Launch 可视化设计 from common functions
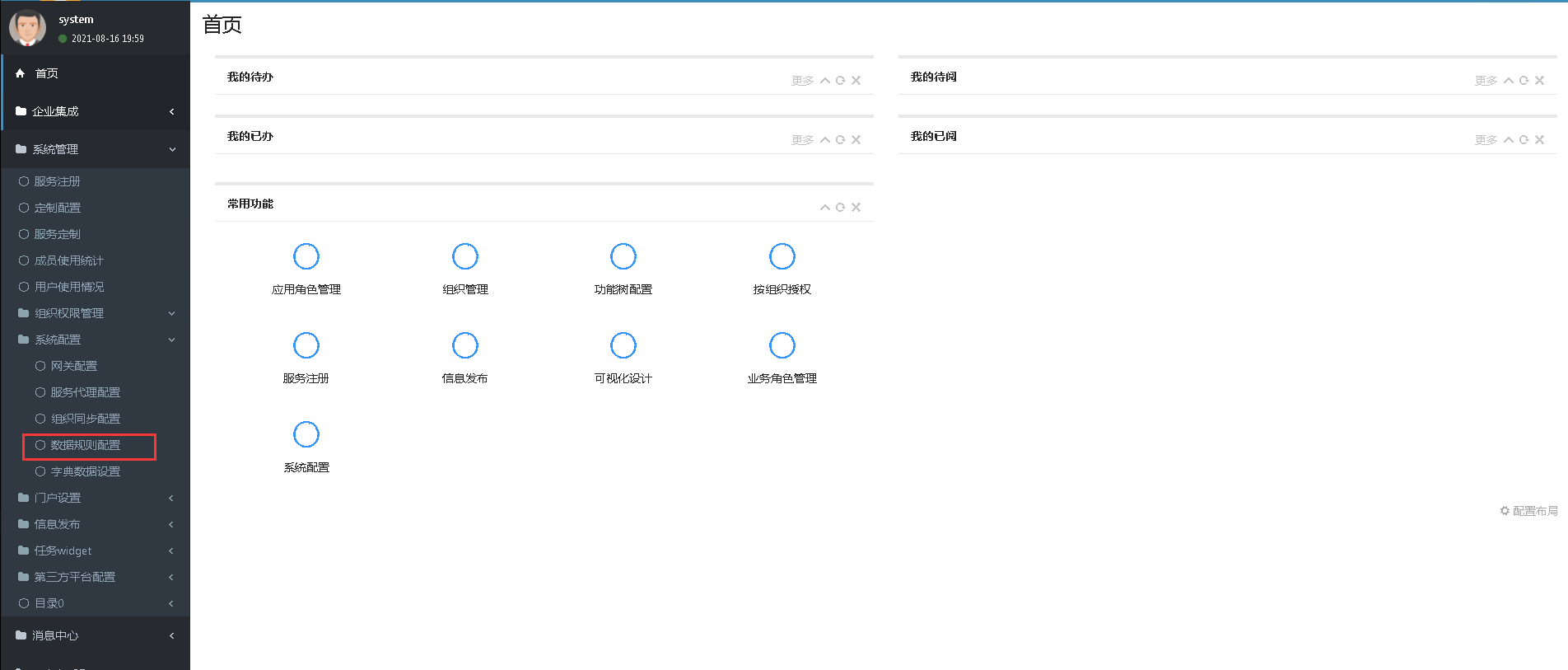Image resolution: width=1568 pixels, height=670 pixels. click(x=623, y=345)
